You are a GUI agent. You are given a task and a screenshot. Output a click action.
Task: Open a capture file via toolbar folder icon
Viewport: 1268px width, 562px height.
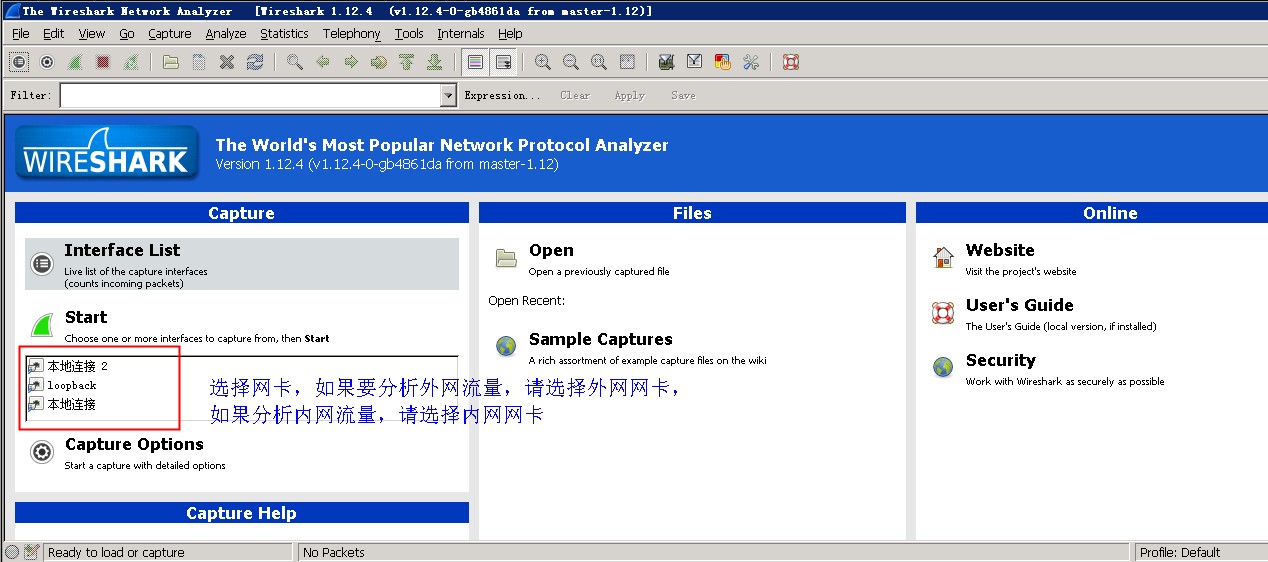point(171,62)
